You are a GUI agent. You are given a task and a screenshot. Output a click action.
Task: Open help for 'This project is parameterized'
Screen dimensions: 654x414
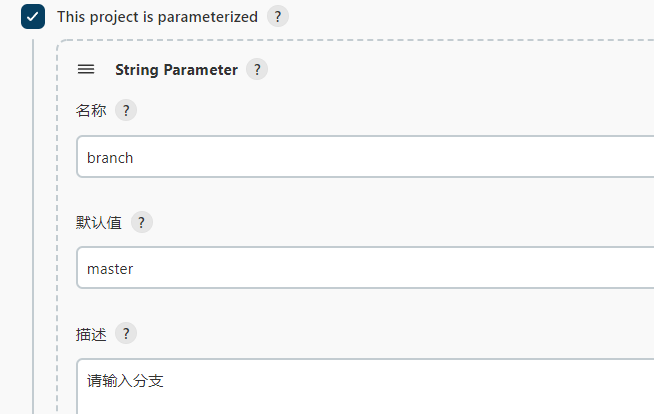(278, 17)
